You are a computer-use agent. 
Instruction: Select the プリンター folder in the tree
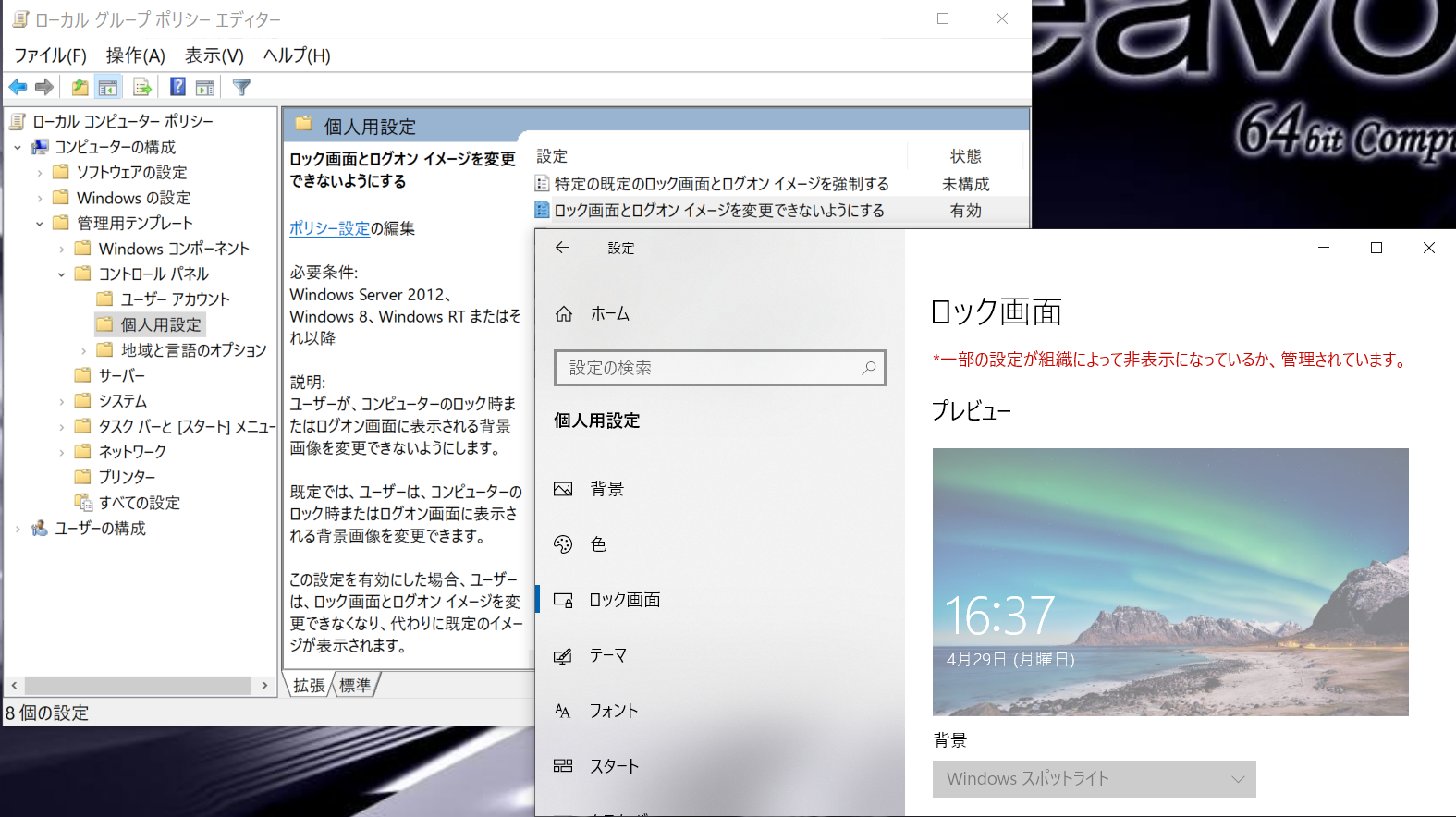pos(127,477)
